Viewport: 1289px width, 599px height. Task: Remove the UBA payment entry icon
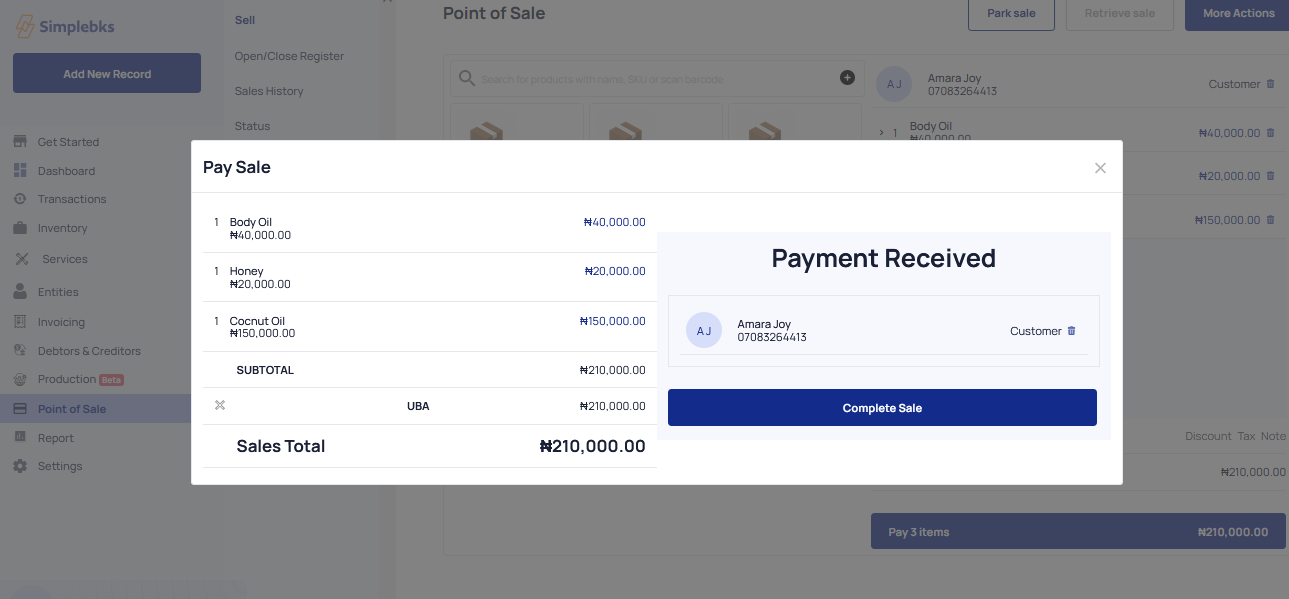(x=220, y=405)
